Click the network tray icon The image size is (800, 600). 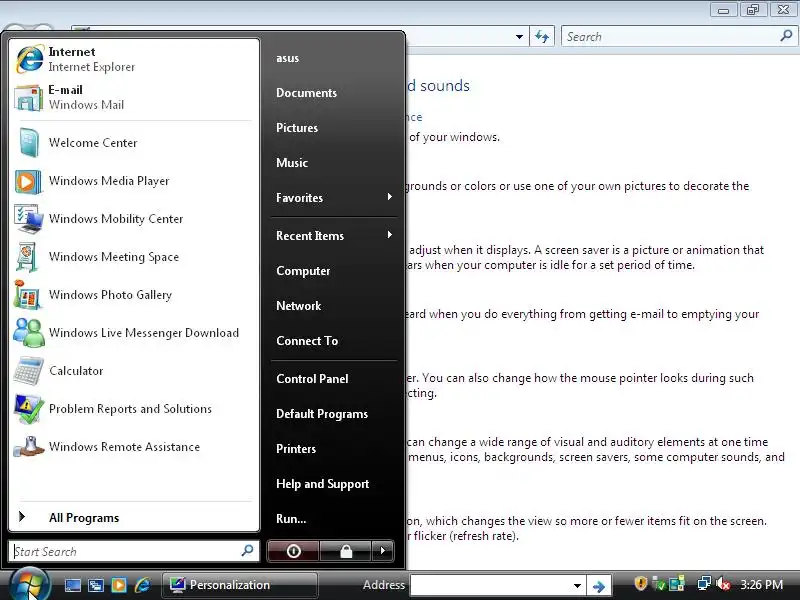point(704,584)
